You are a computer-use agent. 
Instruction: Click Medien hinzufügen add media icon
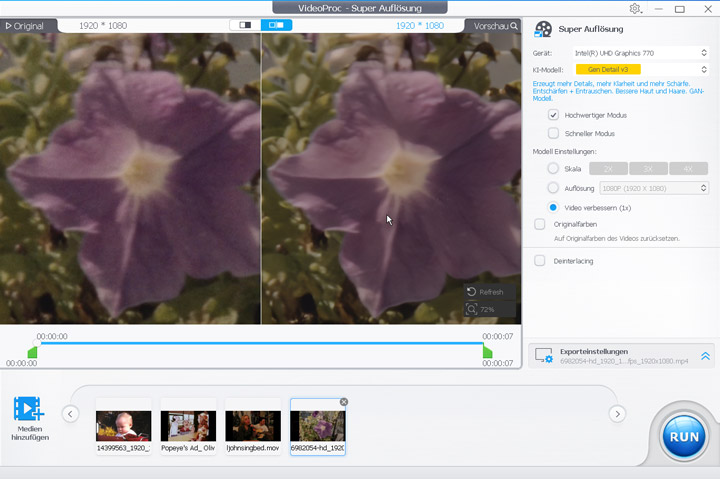pos(29,408)
